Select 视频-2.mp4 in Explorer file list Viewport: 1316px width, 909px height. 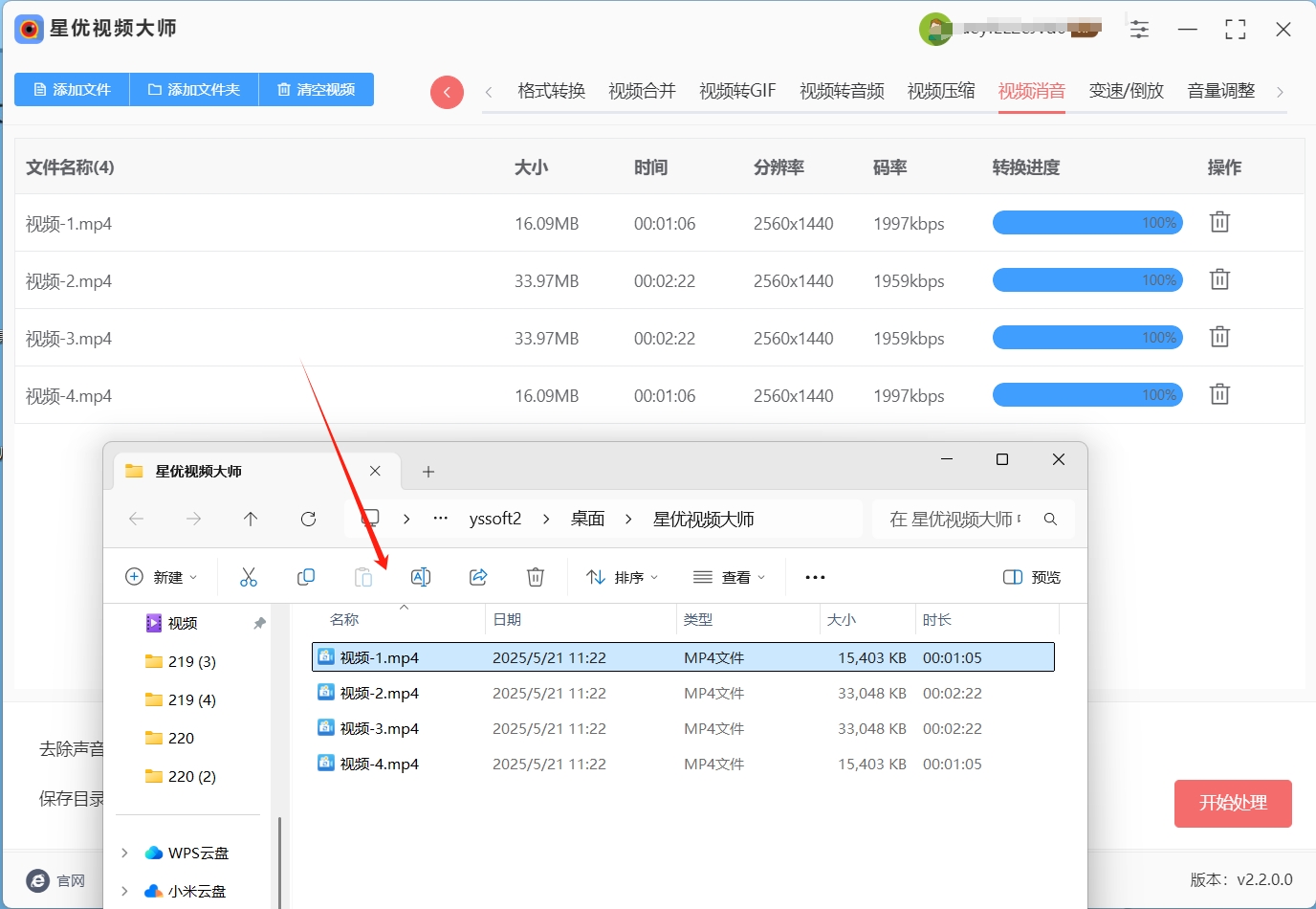(x=683, y=693)
